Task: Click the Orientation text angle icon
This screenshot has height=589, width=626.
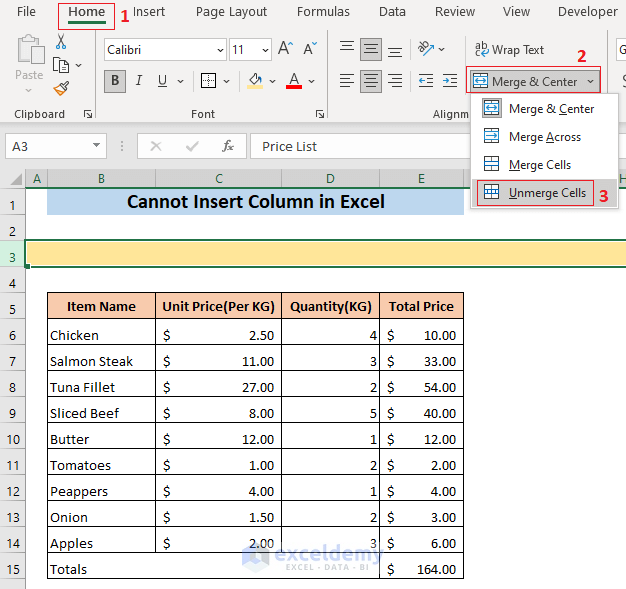Action: (428, 49)
